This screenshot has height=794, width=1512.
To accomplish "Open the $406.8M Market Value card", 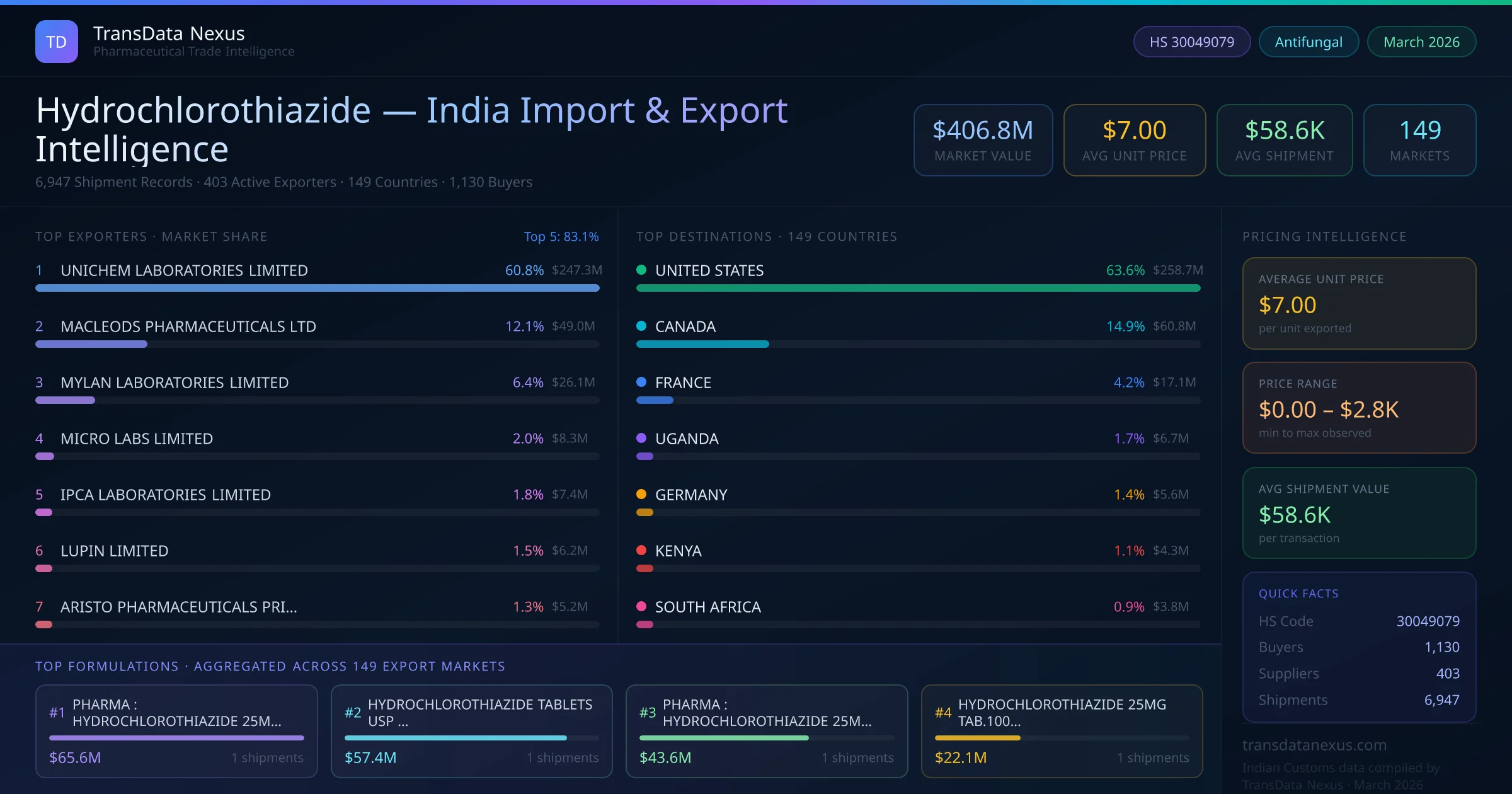I will pyautogui.click(x=982, y=140).
